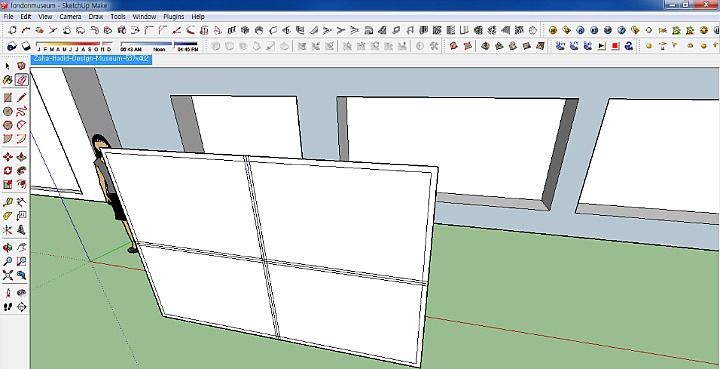Open the View menu
Viewport: 720px width, 369px height.
tap(45, 17)
